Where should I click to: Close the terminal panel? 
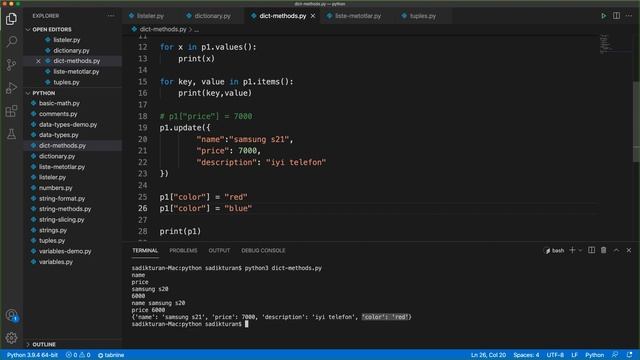tap(629, 250)
